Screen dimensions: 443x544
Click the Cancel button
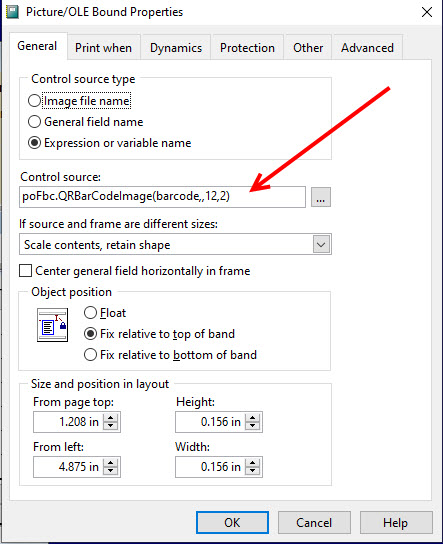click(314, 522)
